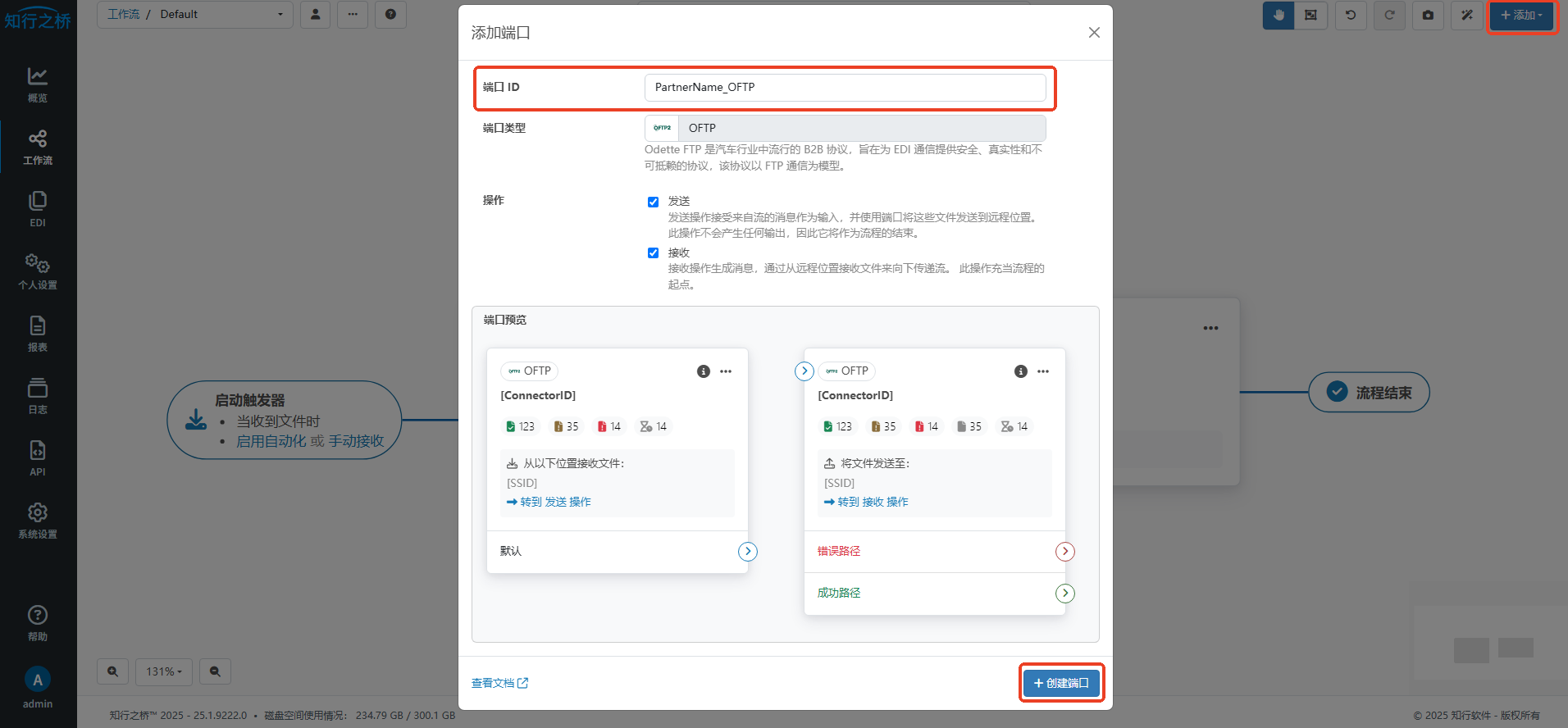Viewport: 1568px width, 728px height.
Task: Expand the 添加 dropdown button
Action: 1520,16
